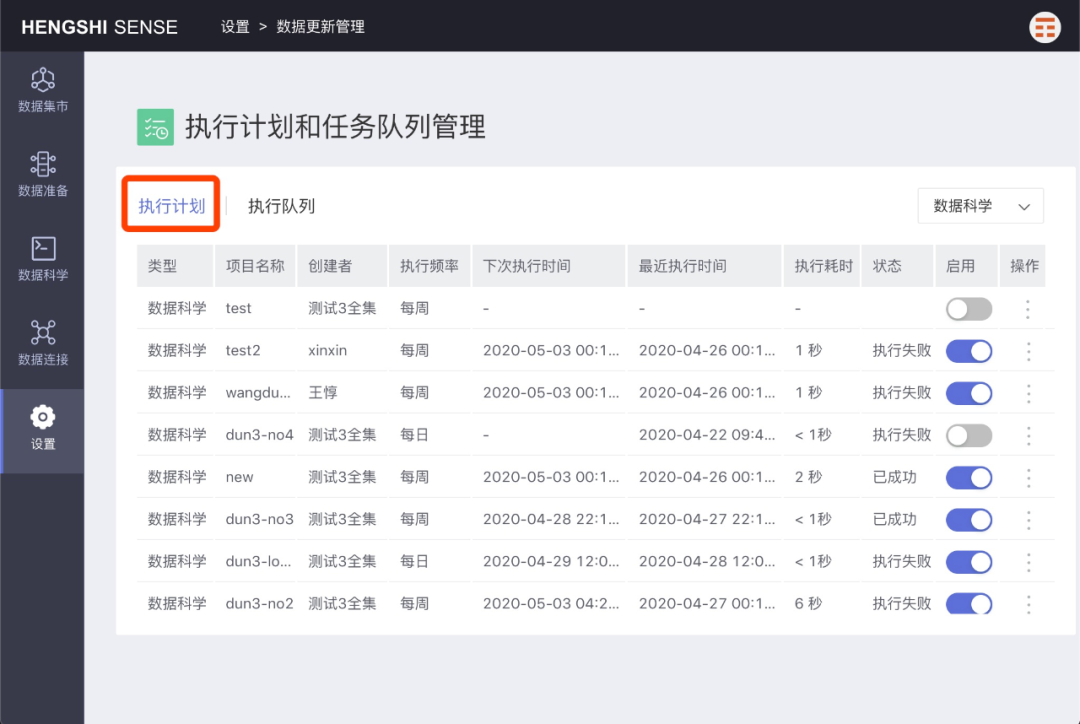Screen dimensions: 1080x724
Task: Enable the toggle for the test plan
Action: 968,308
